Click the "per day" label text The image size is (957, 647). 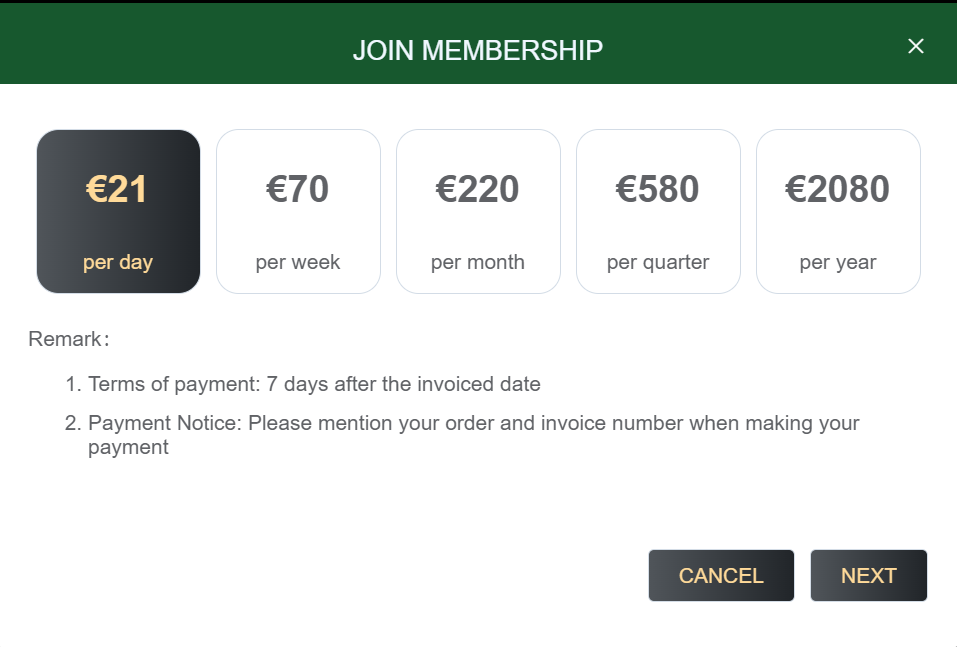[118, 263]
